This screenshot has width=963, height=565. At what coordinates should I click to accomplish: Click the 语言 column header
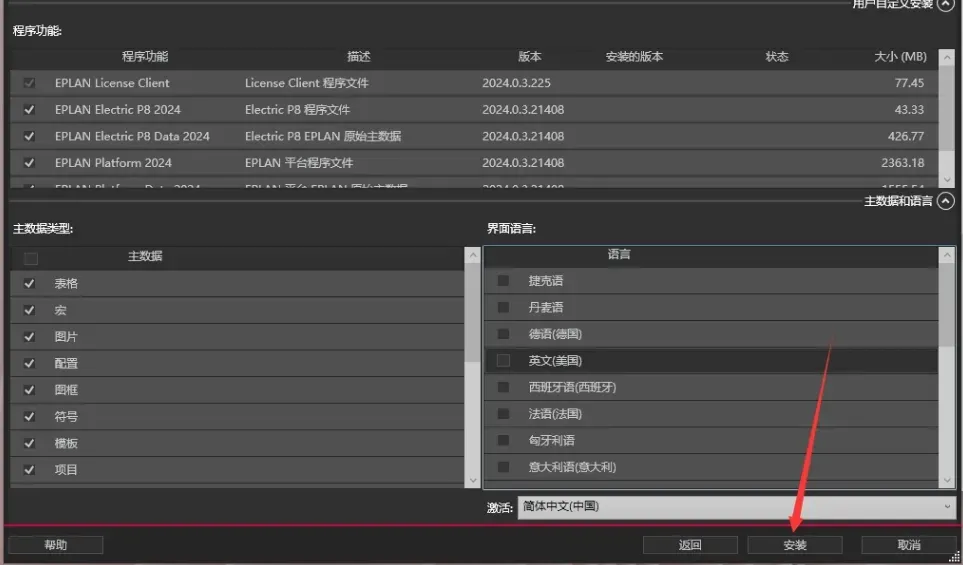(x=619, y=254)
